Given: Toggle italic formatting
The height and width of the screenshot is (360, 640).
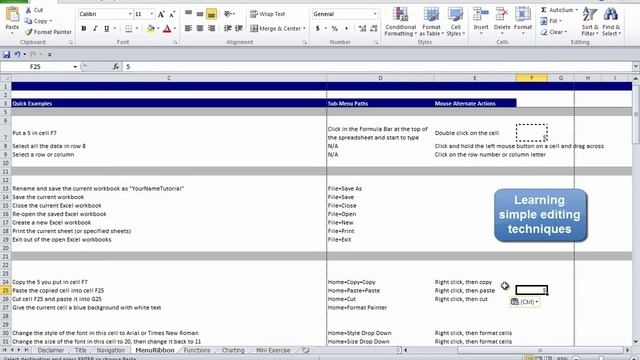Looking at the screenshot, I should pos(95,29).
